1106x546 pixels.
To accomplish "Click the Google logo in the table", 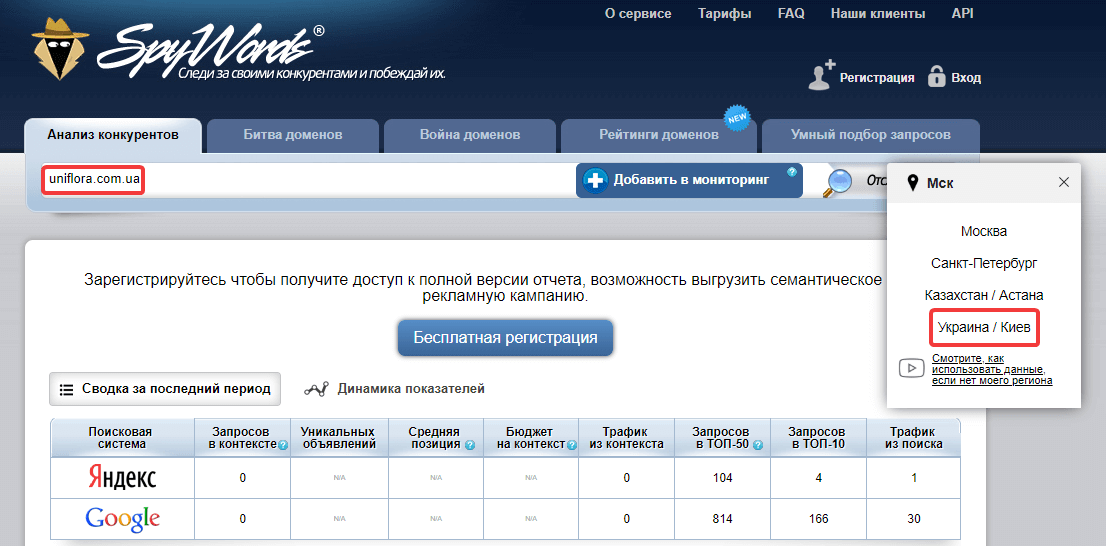I will [x=123, y=520].
